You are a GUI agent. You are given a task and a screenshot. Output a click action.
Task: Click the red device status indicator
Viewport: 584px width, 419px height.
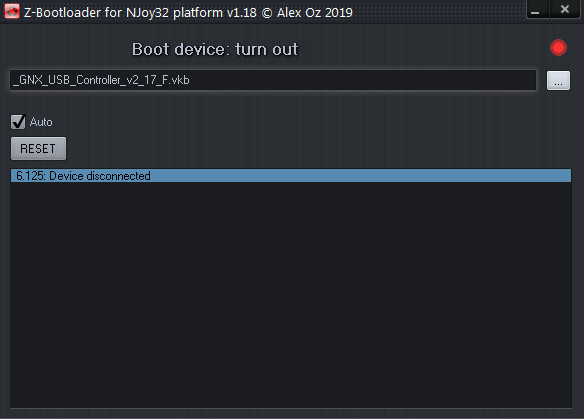558,48
